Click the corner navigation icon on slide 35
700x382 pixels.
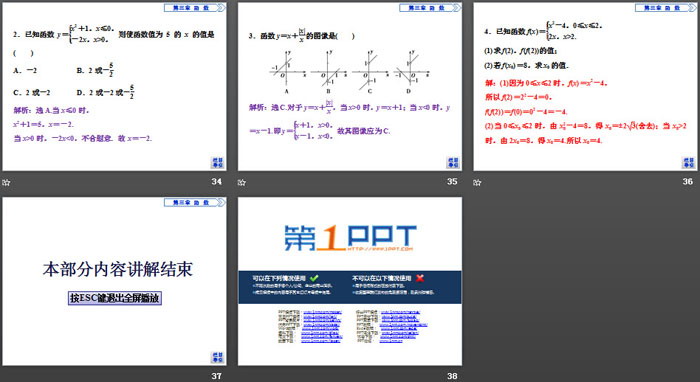tap(453, 162)
